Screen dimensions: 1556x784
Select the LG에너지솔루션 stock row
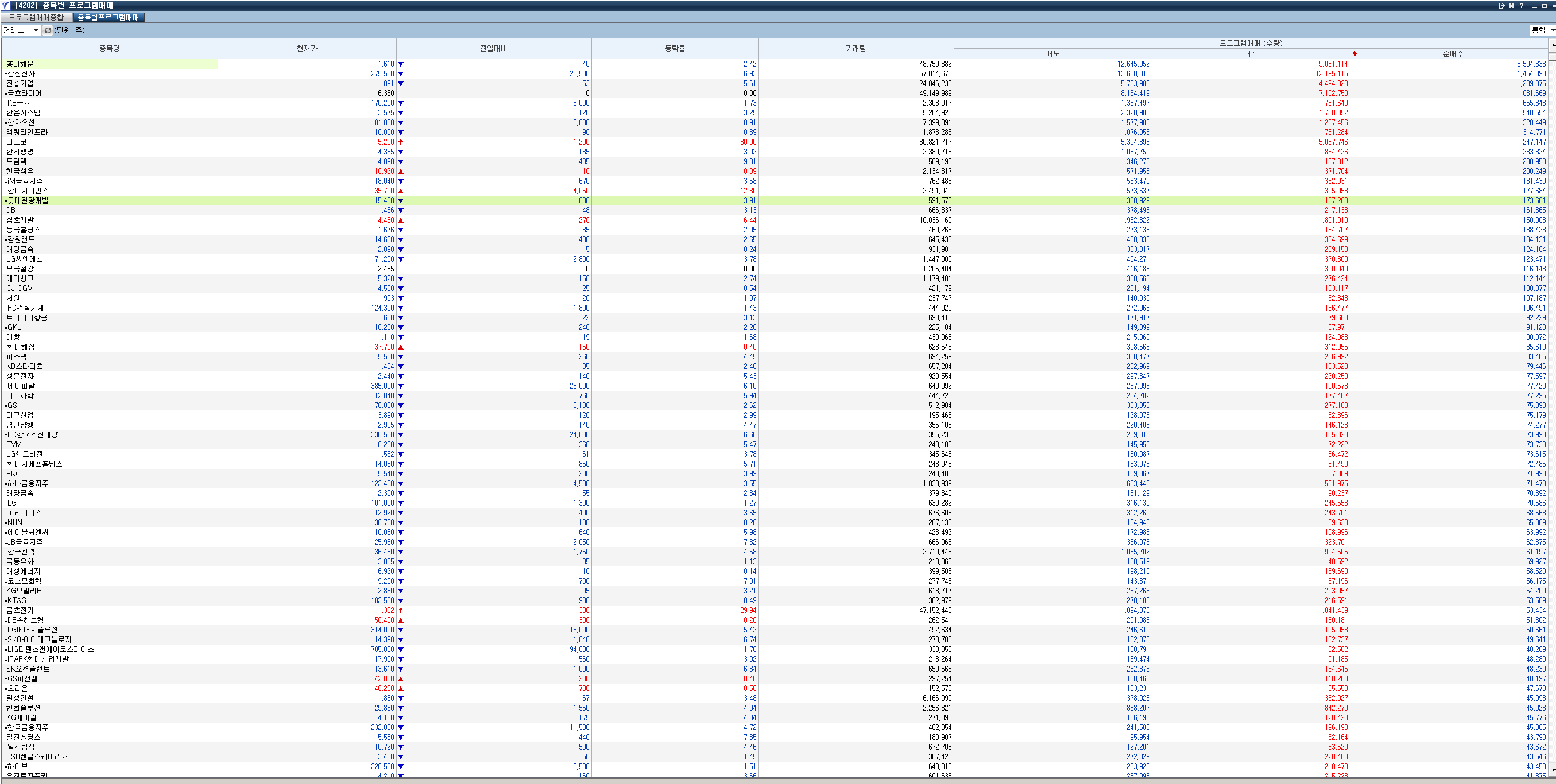(775, 630)
